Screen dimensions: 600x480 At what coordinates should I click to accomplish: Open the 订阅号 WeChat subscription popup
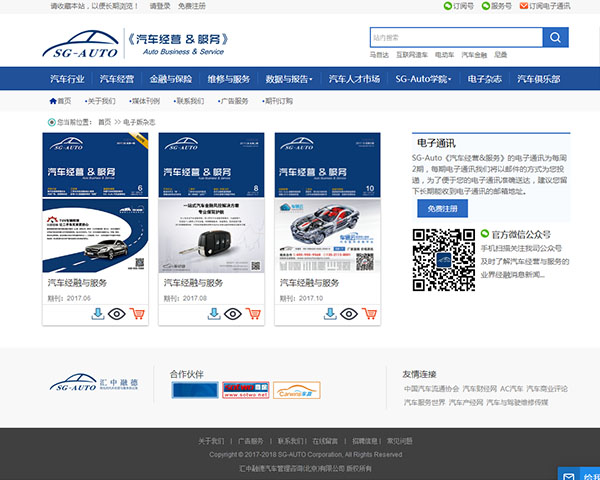(x=459, y=6)
